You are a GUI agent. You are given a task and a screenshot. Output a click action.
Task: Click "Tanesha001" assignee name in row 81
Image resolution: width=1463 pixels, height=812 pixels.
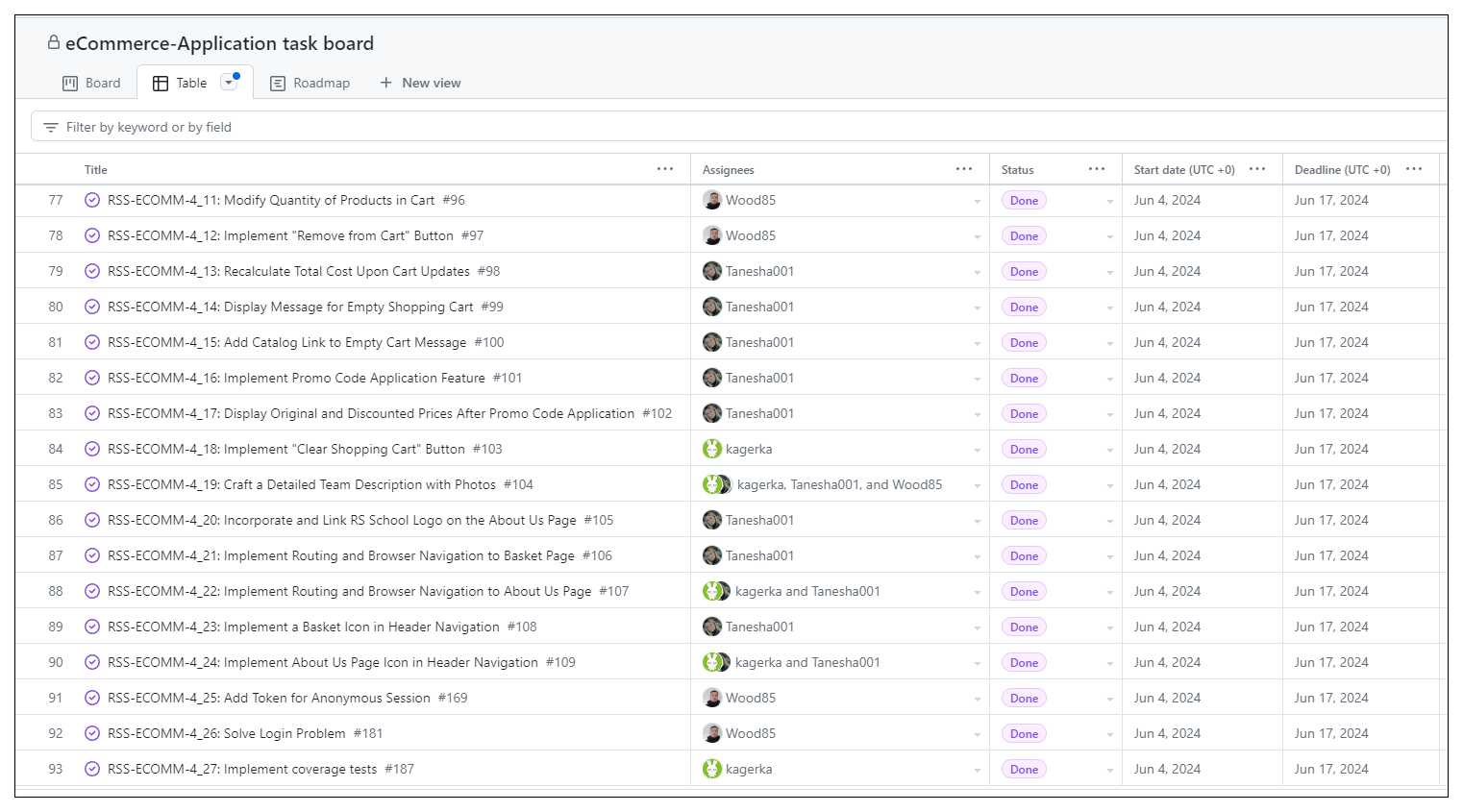tap(759, 342)
